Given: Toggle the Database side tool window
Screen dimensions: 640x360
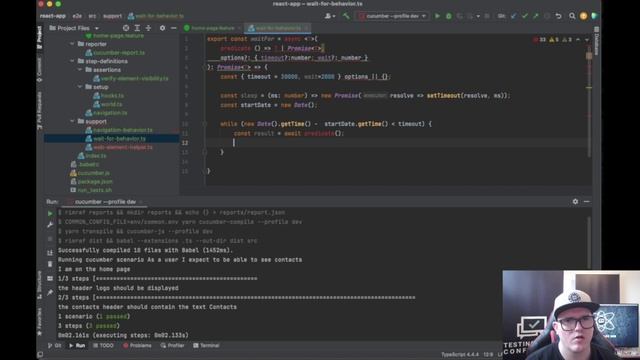Looking at the screenshot, I should 596,41.
